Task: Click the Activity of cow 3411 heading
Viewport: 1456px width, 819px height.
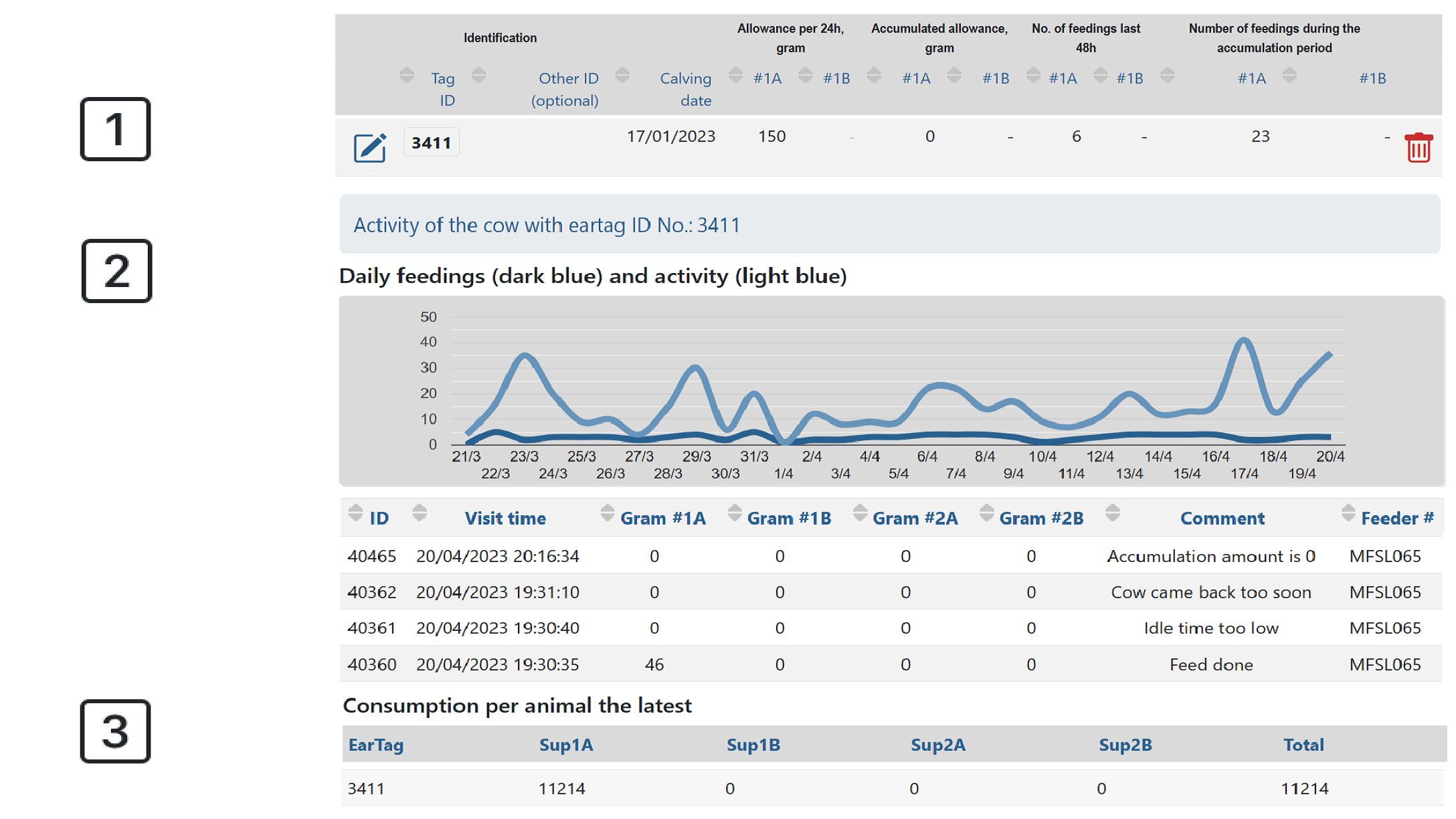Action: coord(547,225)
